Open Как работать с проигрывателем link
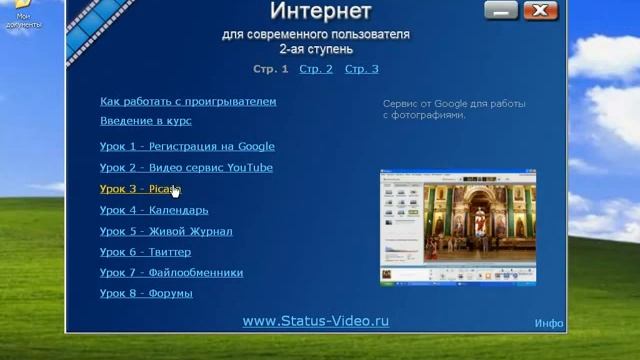This screenshot has height=360, width=640. coord(188,102)
